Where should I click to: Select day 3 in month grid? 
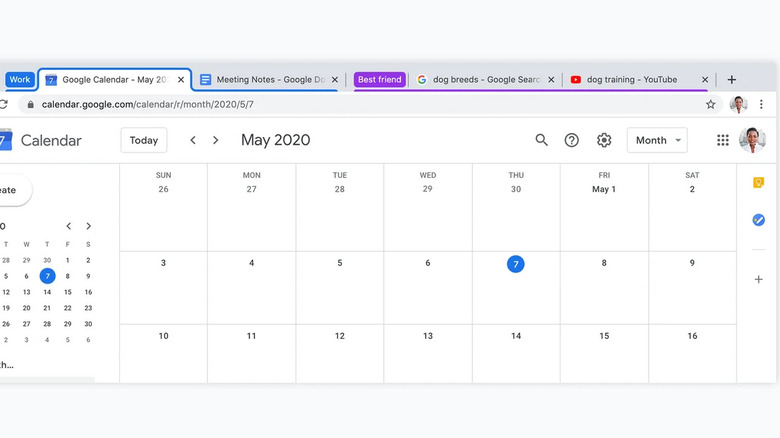(x=163, y=263)
